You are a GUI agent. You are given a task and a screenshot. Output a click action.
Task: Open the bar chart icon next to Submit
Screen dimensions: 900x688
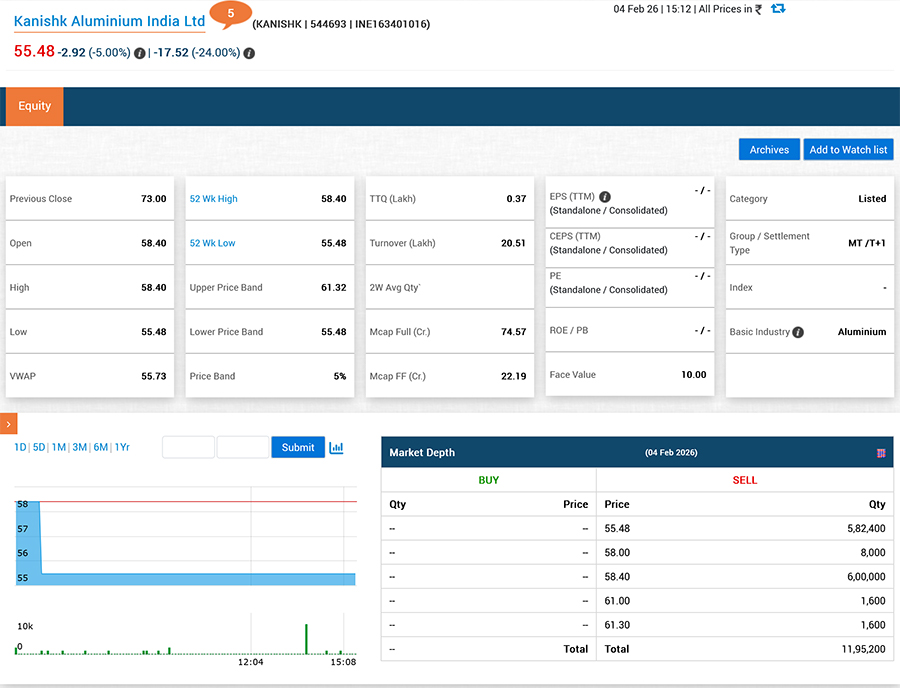(336, 447)
